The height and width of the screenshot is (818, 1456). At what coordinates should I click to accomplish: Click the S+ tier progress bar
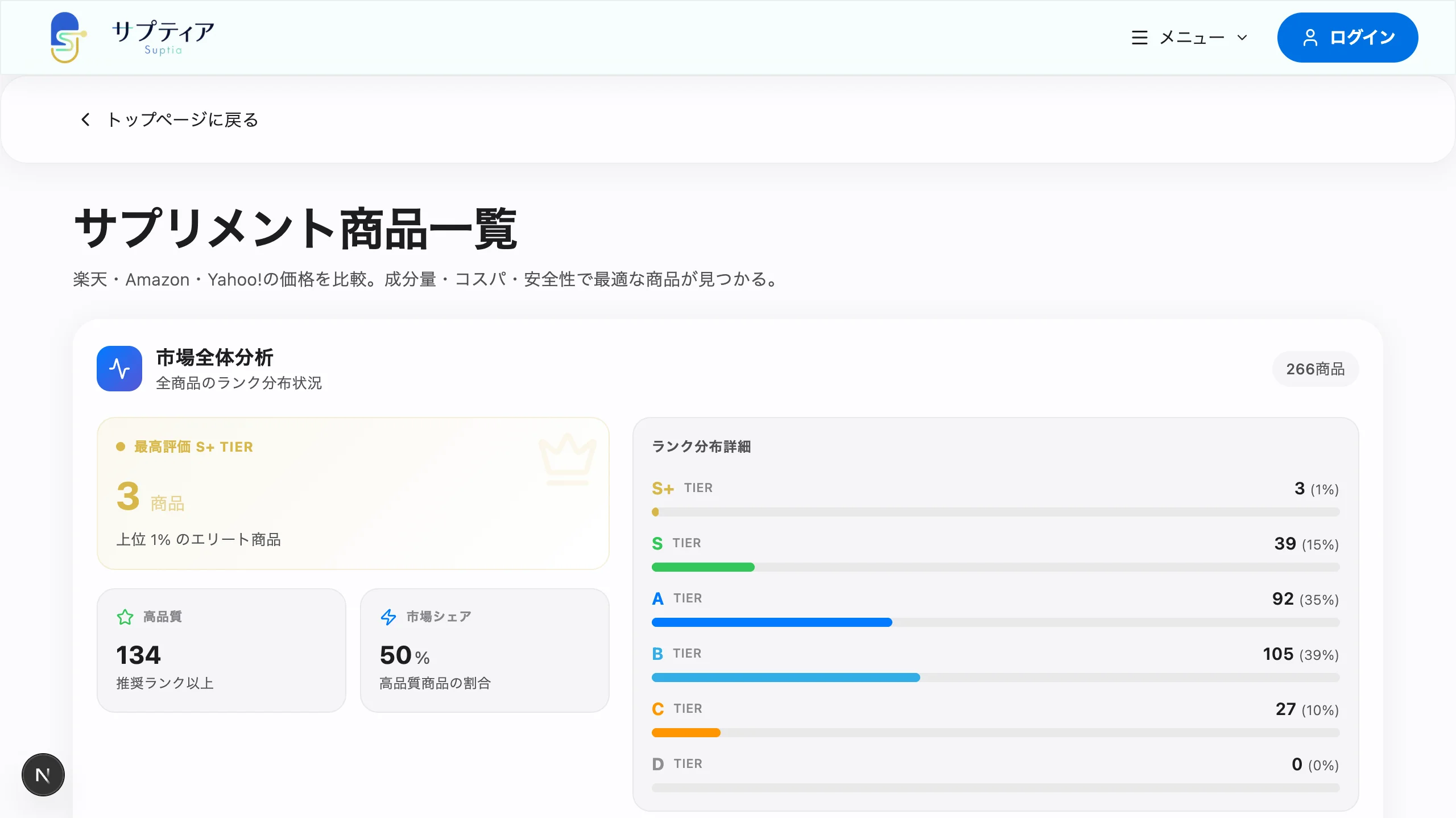[x=995, y=512]
